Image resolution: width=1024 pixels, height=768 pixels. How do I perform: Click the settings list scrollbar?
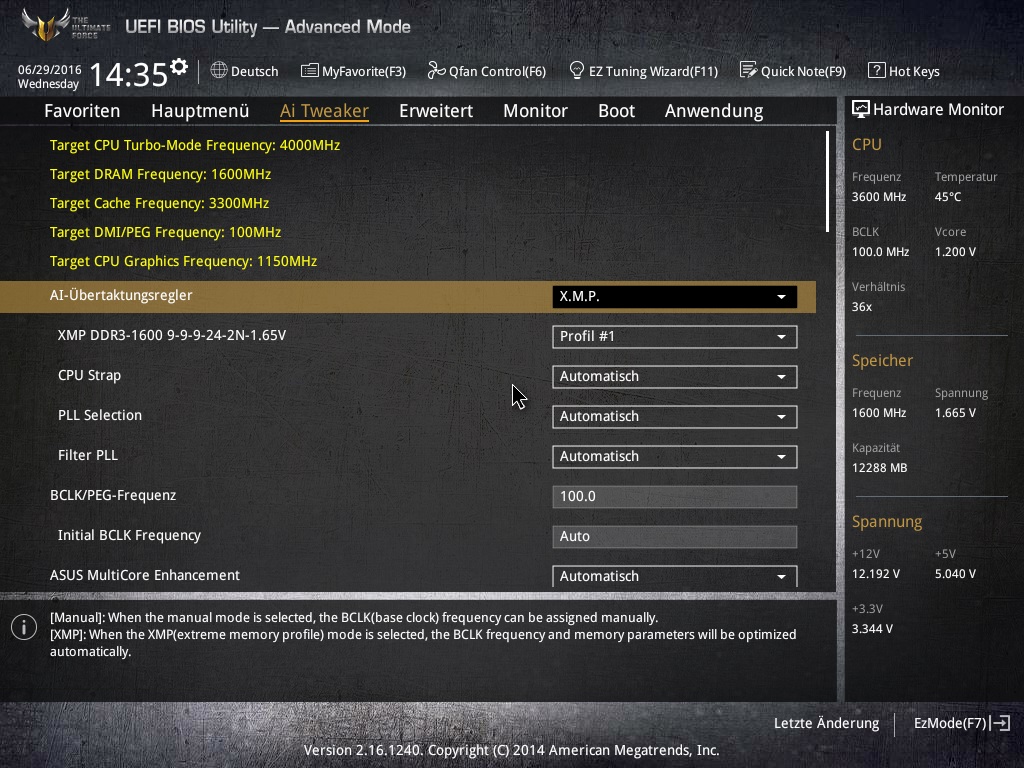pyautogui.click(x=827, y=182)
